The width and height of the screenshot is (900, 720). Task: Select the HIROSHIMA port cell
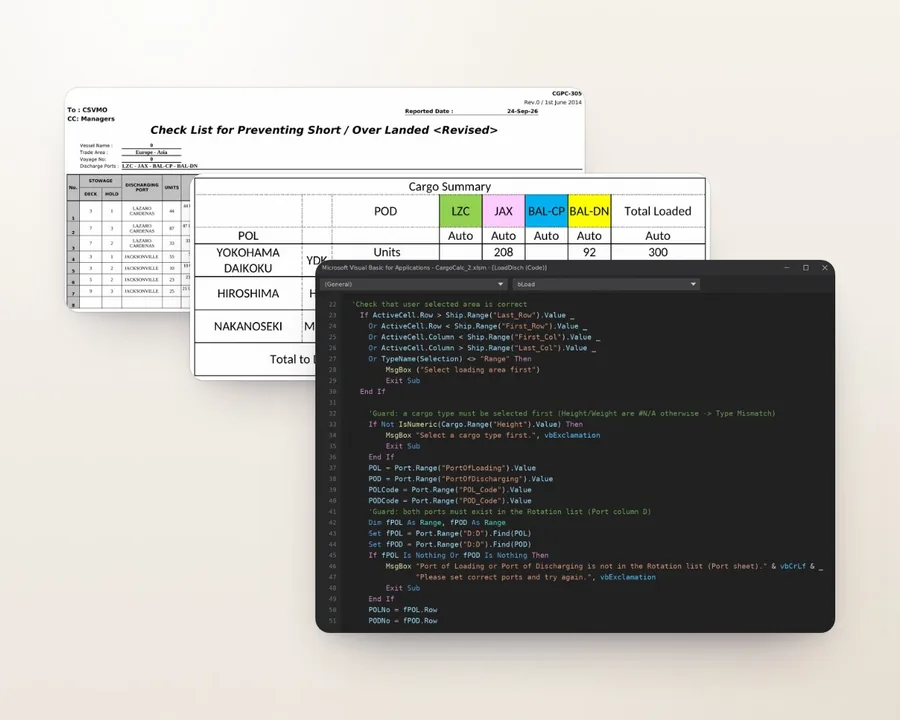tap(248, 293)
